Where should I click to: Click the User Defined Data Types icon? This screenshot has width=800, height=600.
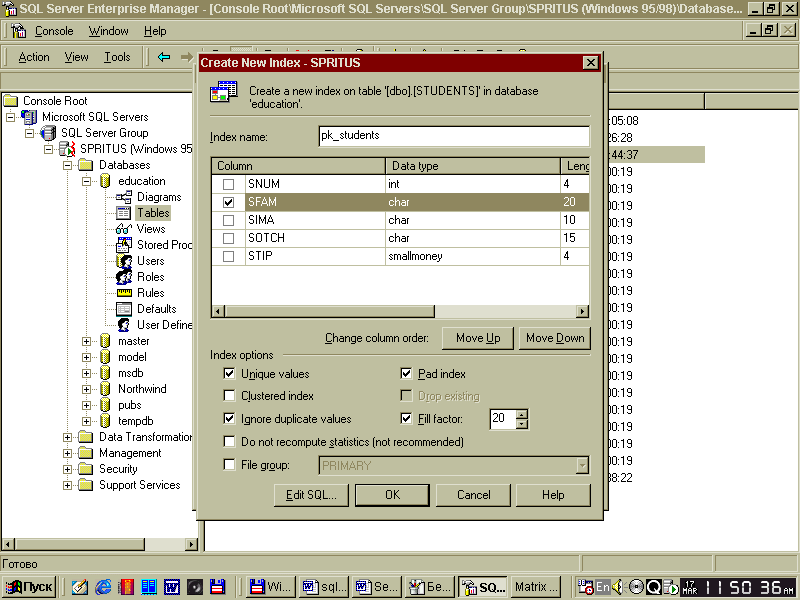(123, 325)
